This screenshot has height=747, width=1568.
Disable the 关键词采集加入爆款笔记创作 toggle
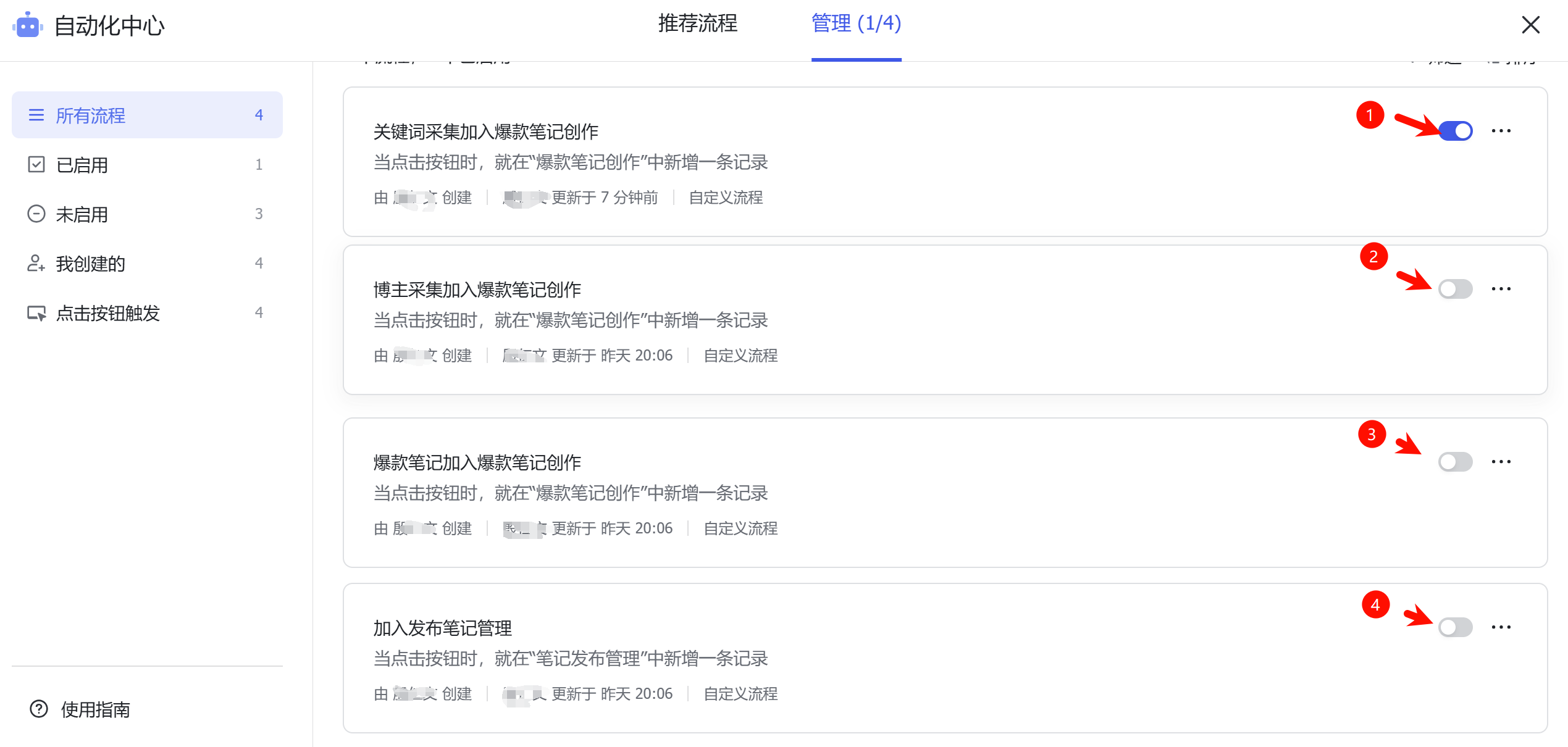1455,130
